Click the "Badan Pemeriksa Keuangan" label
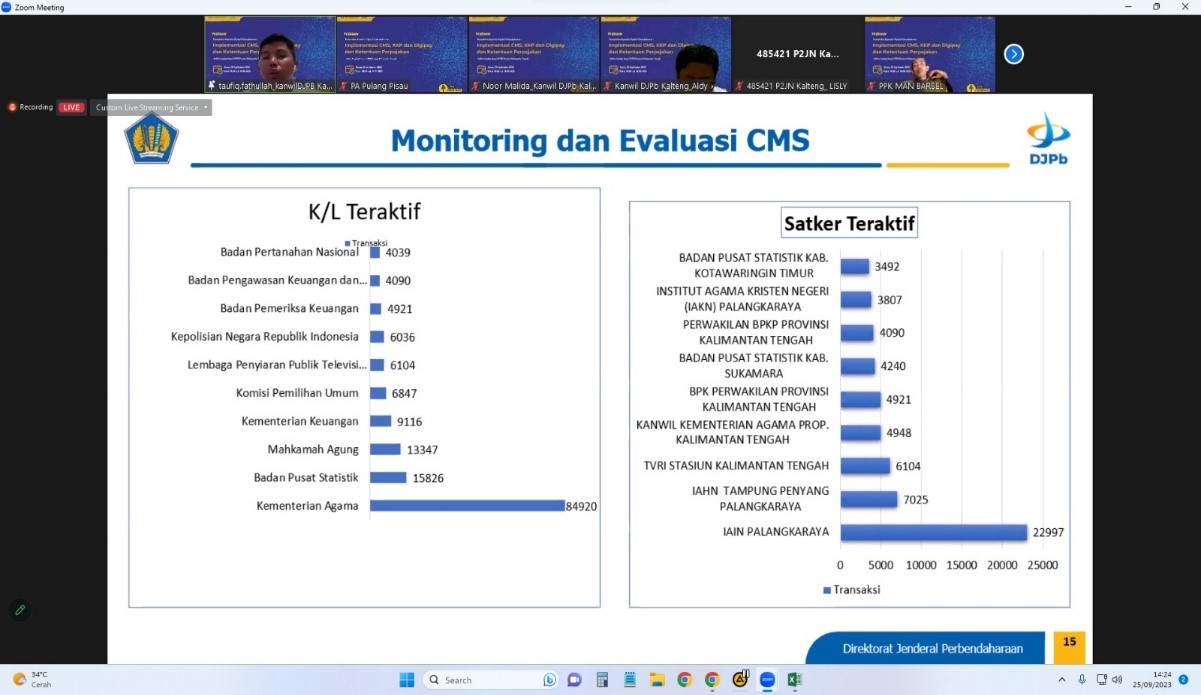 click(290, 309)
